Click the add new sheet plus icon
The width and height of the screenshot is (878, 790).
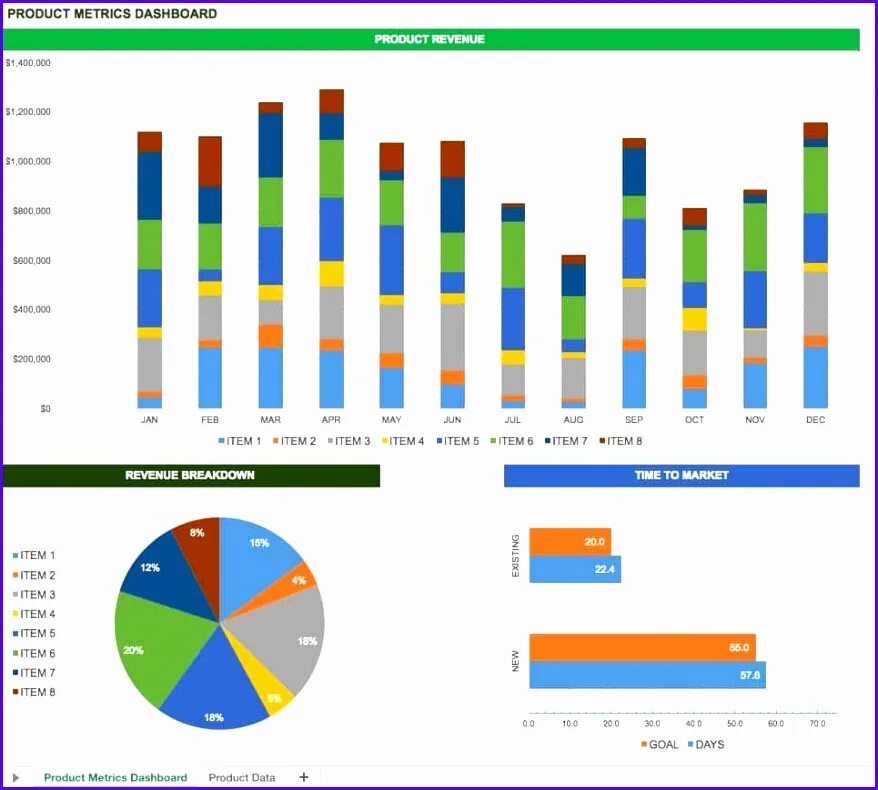[303, 777]
